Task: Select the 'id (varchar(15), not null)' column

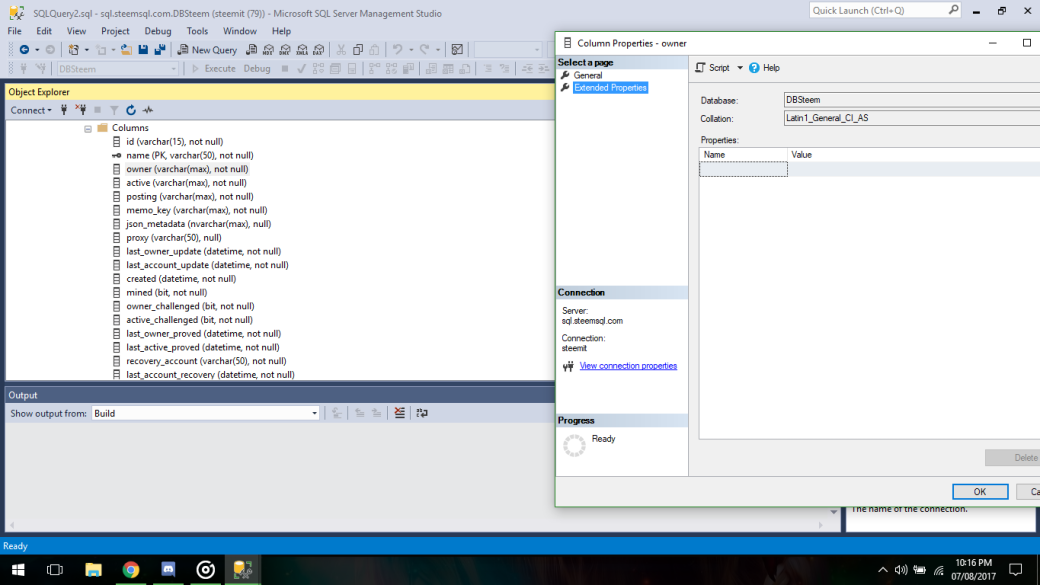Action: tap(174, 142)
